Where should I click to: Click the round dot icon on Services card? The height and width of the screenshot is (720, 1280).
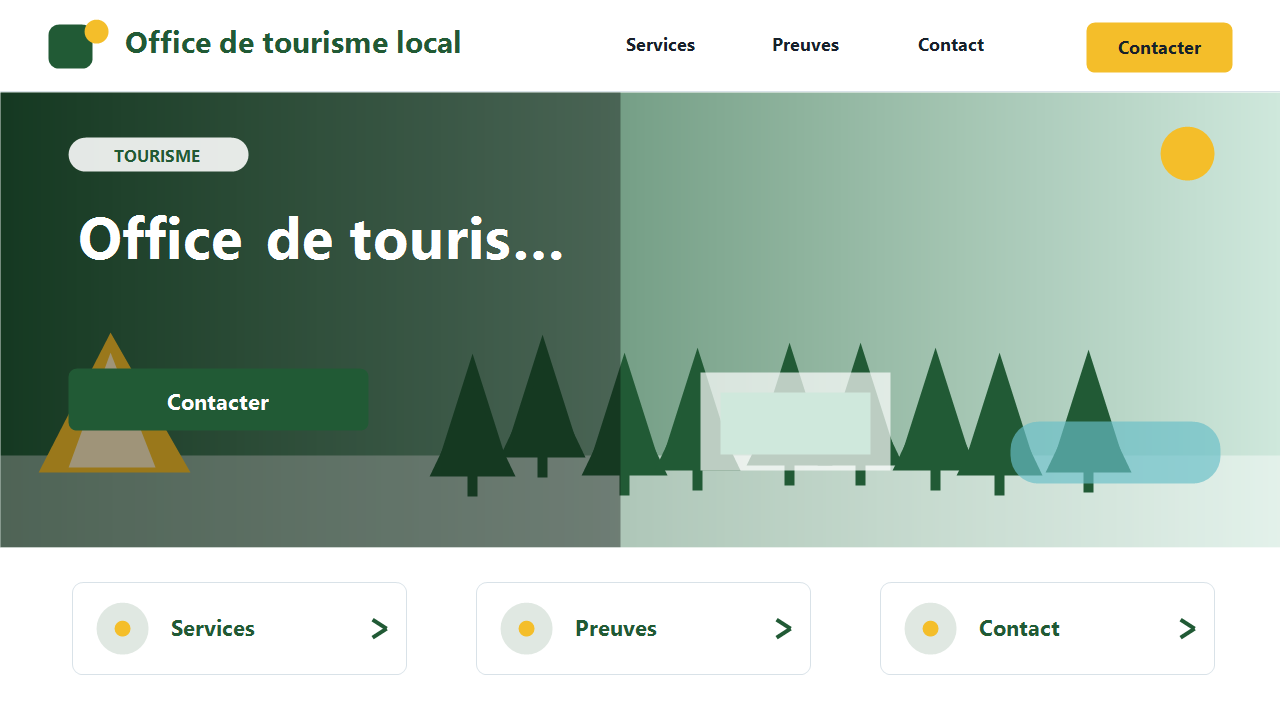(x=122, y=629)
